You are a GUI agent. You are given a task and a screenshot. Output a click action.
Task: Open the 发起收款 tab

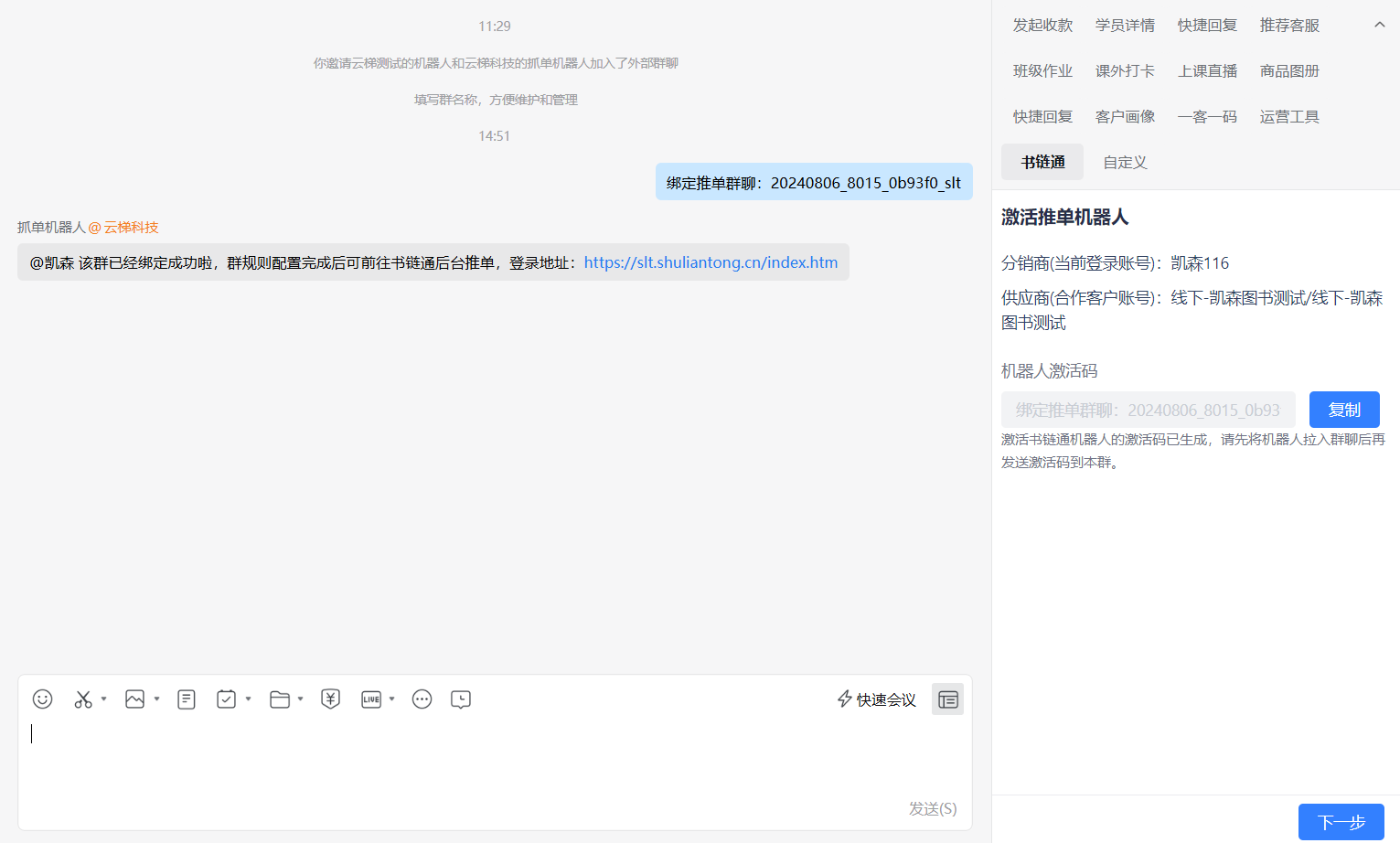coord(1042,25)
